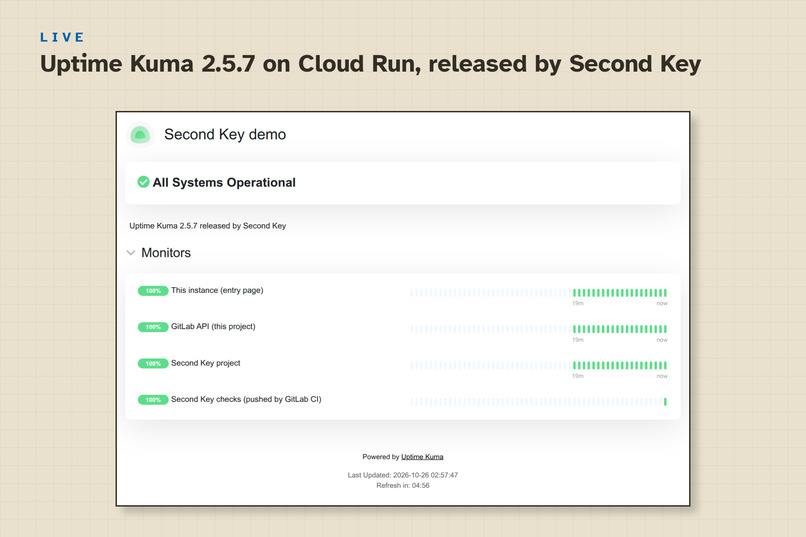Viewport: 806px width, 537px height.
Task: Click the 100% badge for Second Key project
Action: tap(153, 363)
